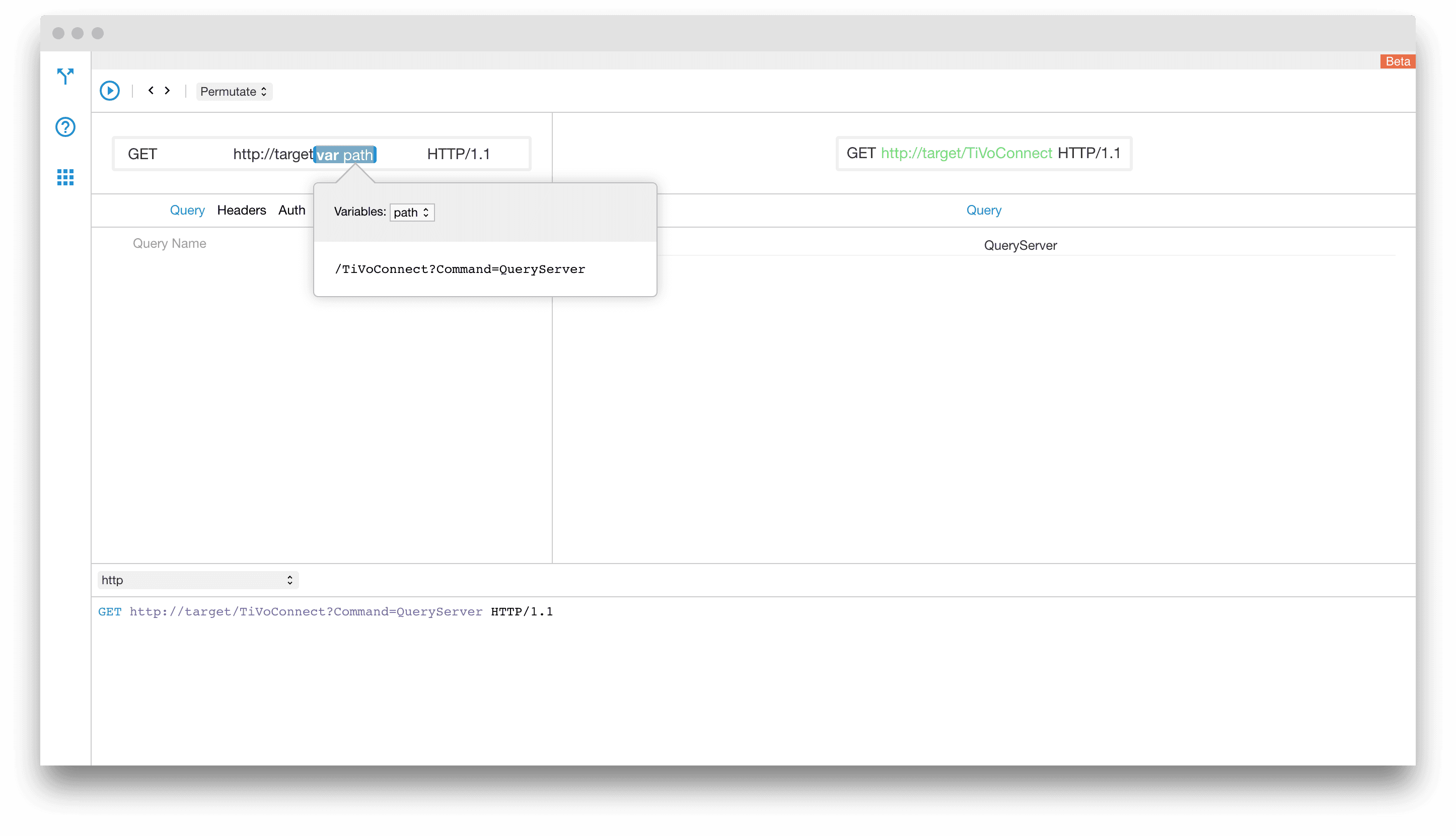
Task: Click the URL in output request line
Action: 306,611
